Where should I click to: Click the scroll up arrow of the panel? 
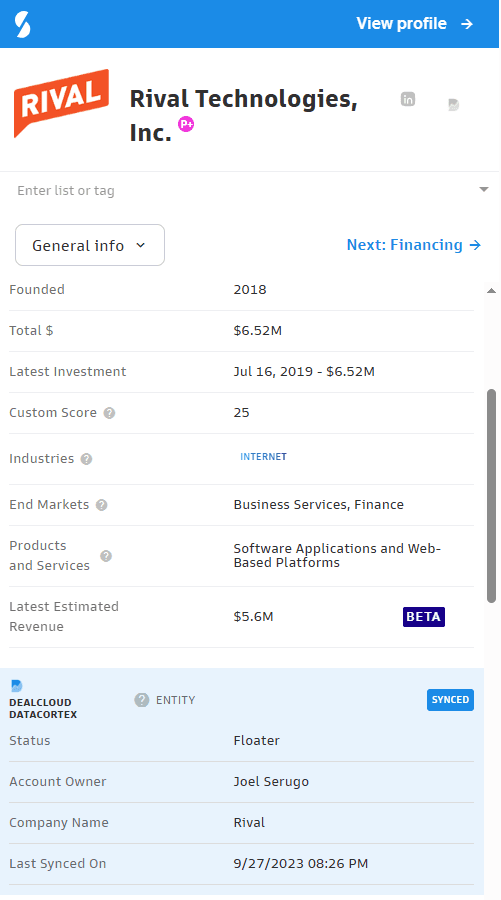pos(491,290)
